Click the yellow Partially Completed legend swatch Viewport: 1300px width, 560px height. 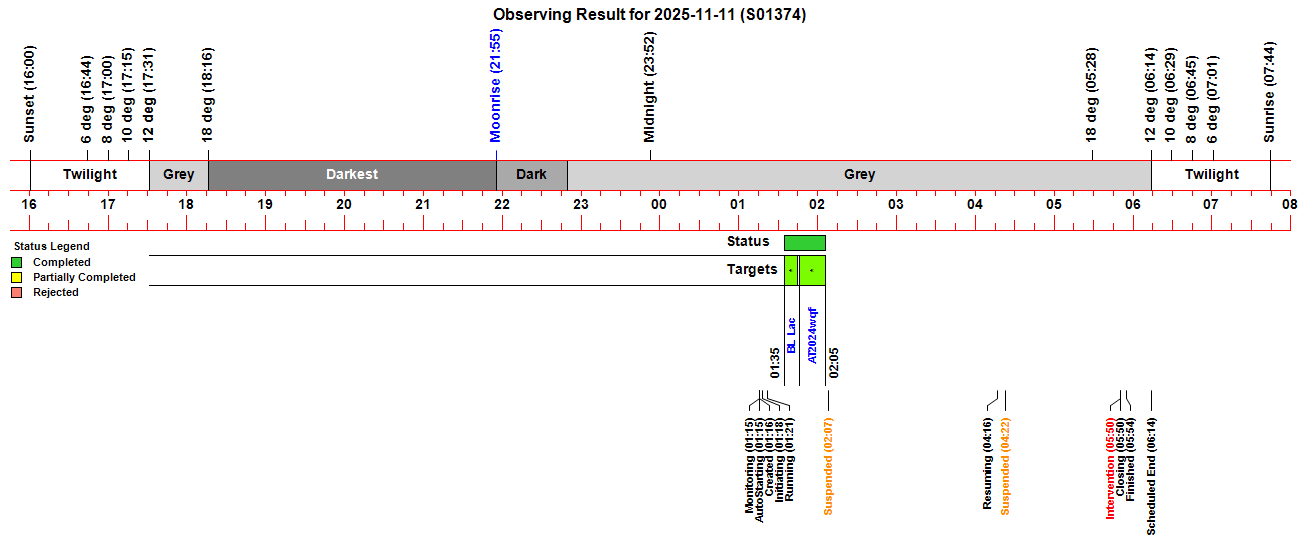click(x=16, y=277)
